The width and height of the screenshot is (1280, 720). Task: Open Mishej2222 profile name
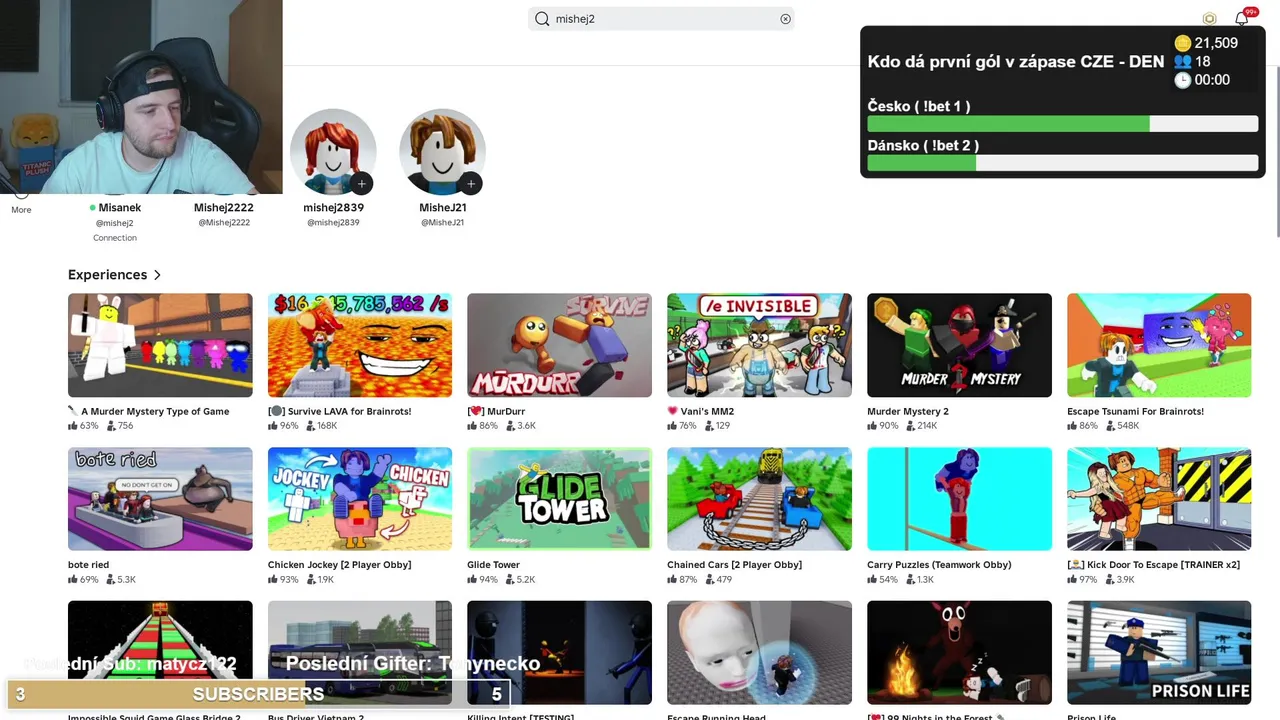224,208
